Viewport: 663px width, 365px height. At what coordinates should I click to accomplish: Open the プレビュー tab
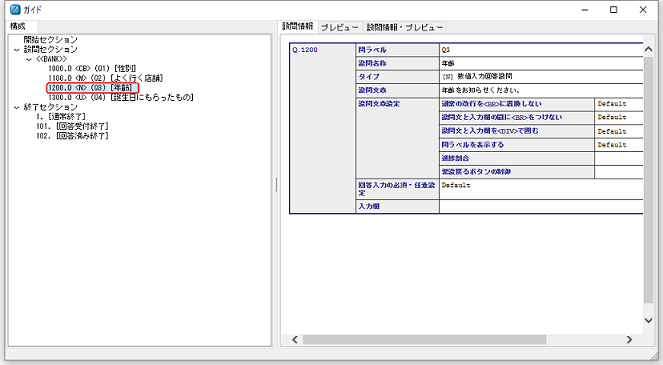coord(340,27)
